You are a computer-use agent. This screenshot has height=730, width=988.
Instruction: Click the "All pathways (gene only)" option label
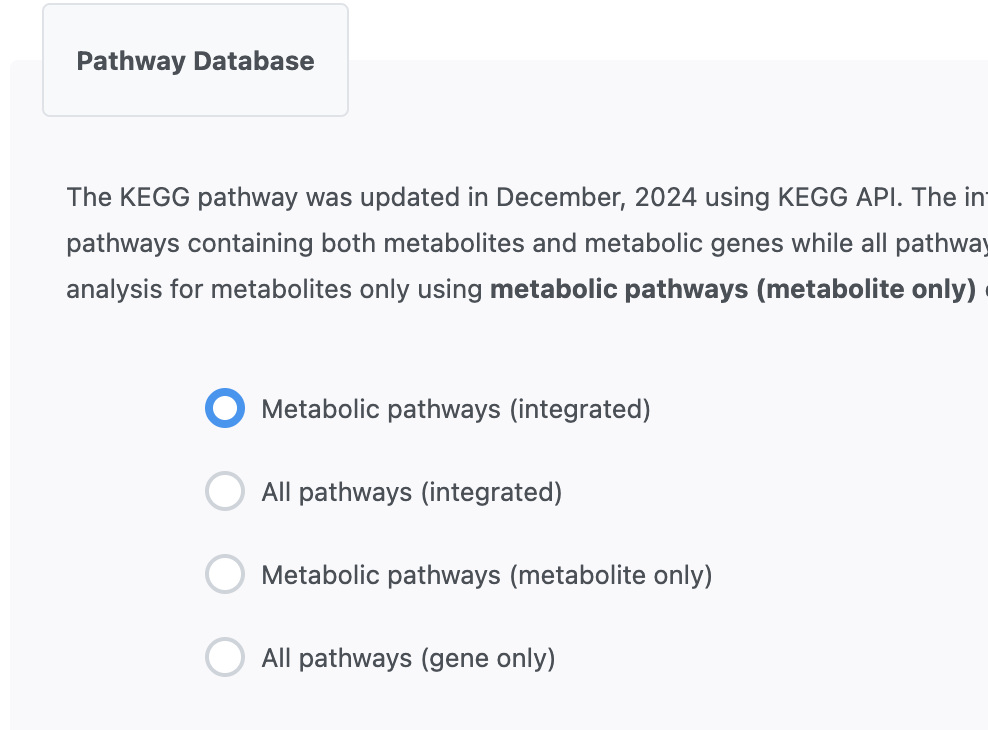408,658
